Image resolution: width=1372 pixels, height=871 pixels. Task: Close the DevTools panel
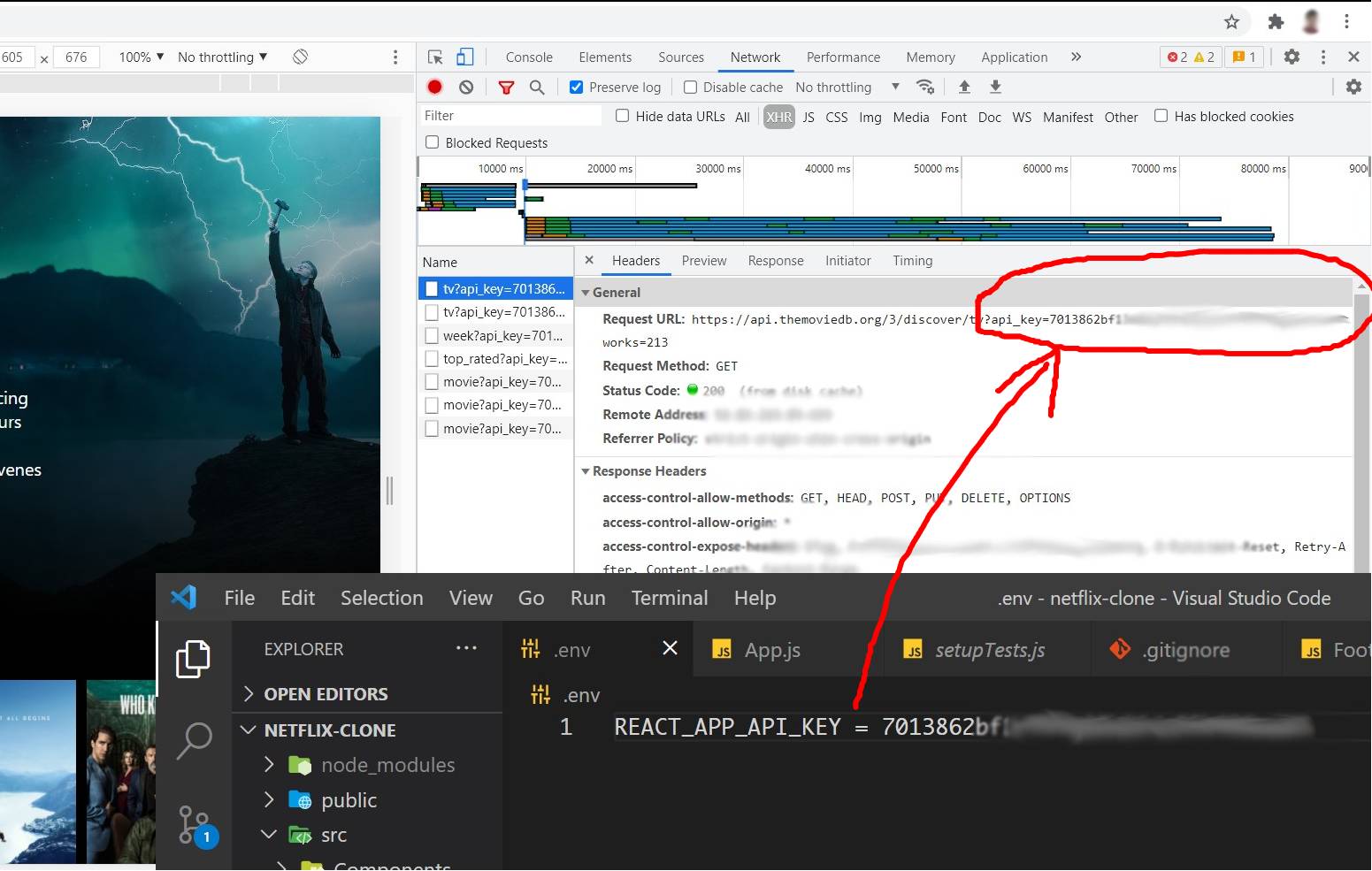pyautogui.click(x=1353, y=57)
